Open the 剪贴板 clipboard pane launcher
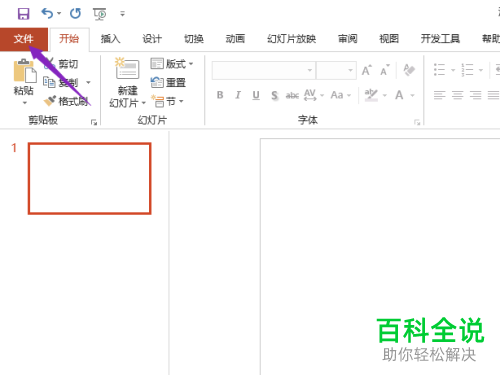Viewport: 500px width, 375px height. point(94,122)
